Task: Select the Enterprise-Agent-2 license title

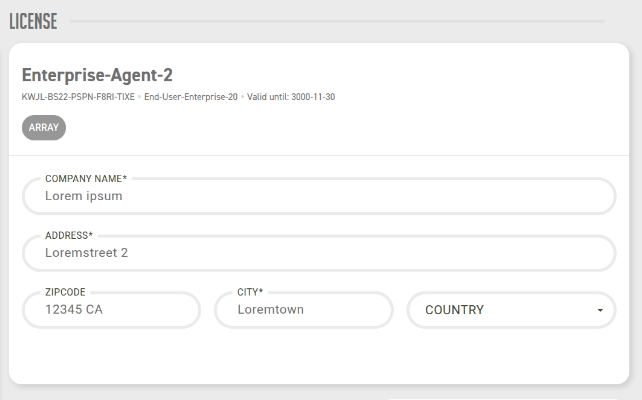Action: pos(97,75)
